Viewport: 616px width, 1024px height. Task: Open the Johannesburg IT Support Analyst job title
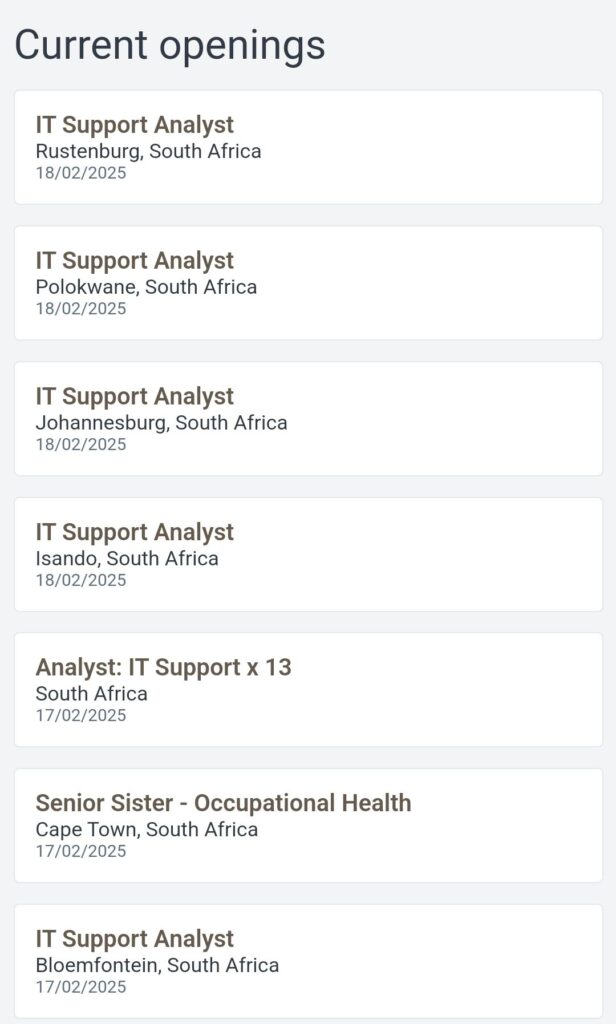point(134,397)
